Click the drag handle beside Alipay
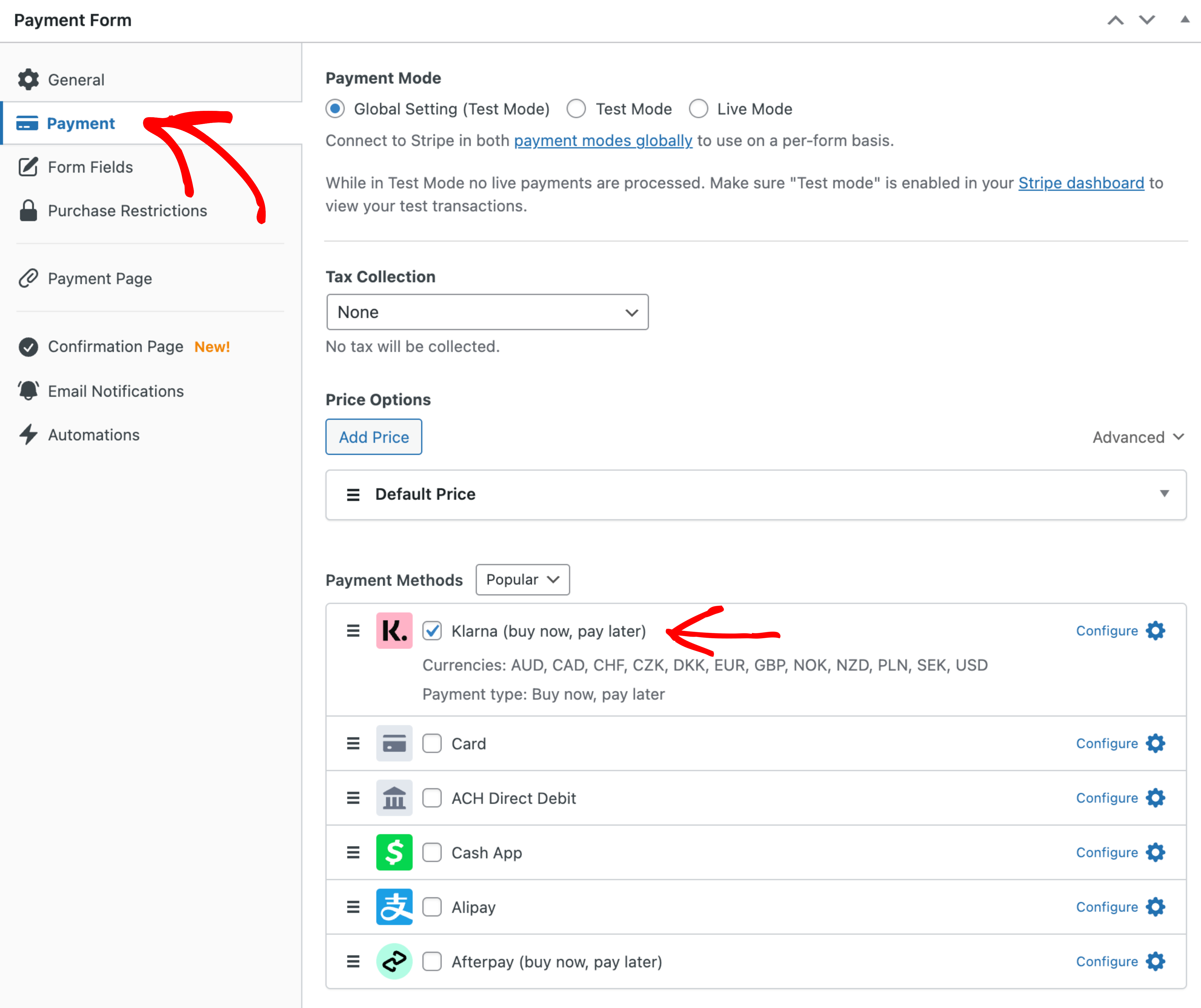This screenshot has height=1008, width=1201. point(353,907)
